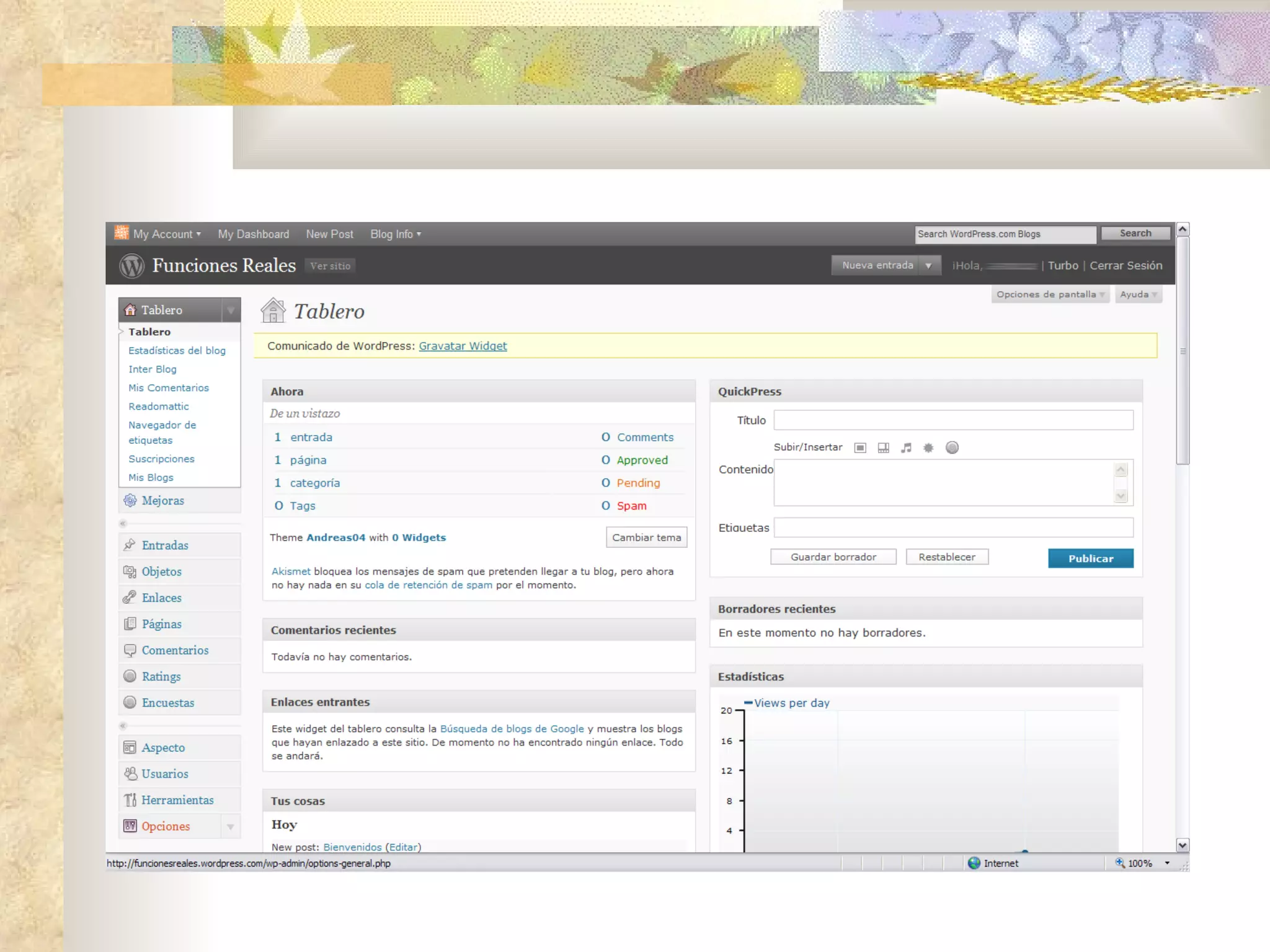Open the Entradas sidebar menu
Image resolution: width=1270 pixels, height=952 pixels.
(165, 545)
